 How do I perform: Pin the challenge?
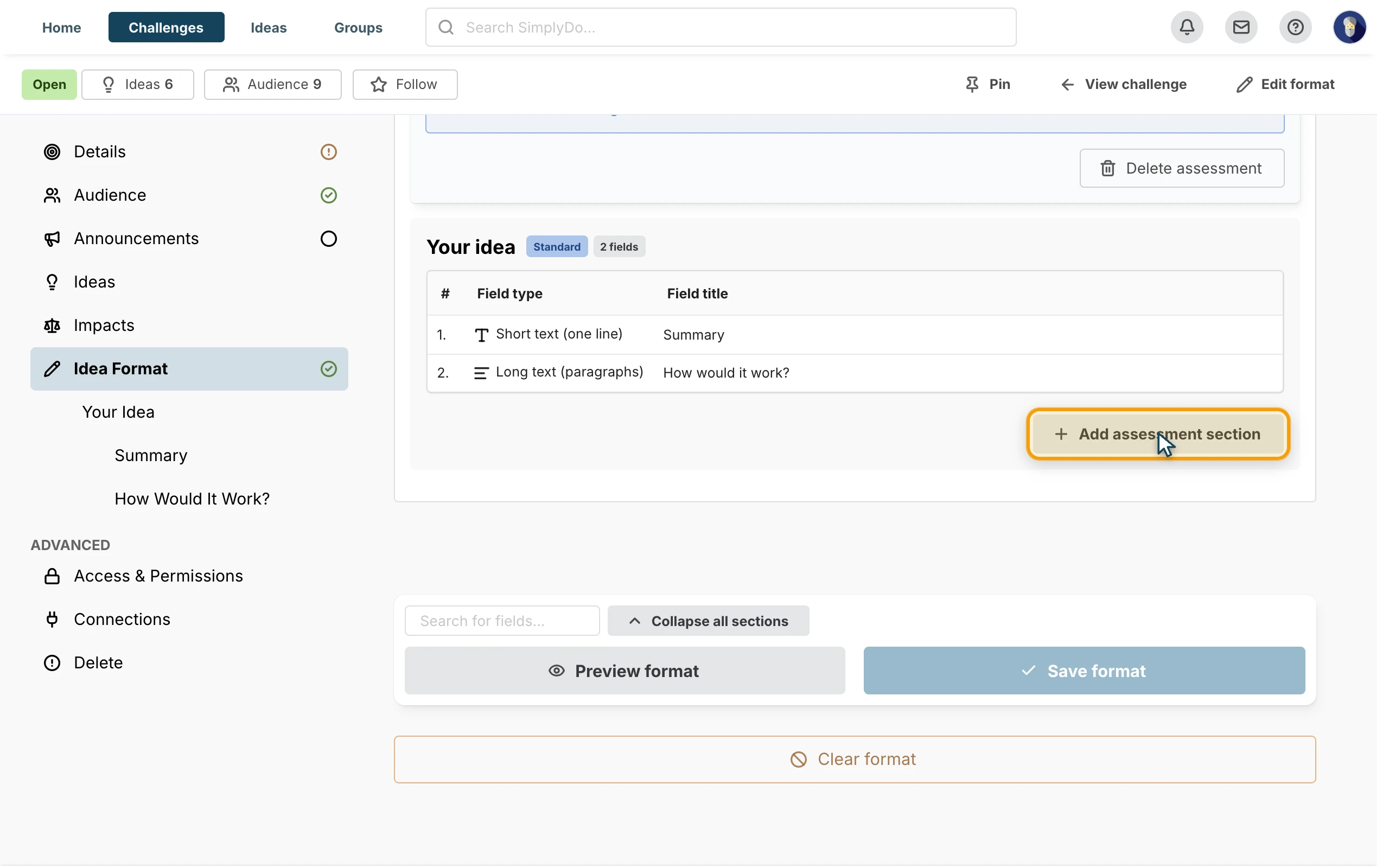tap(987, 85)
